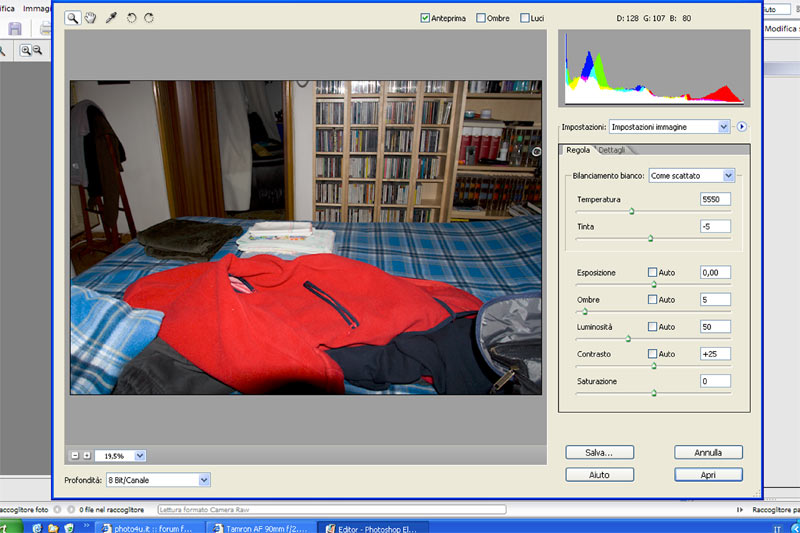The image size is (800, 533).
Task: Open the Impostazioni immagine dropdown
Action: click(x=669, y=126)
